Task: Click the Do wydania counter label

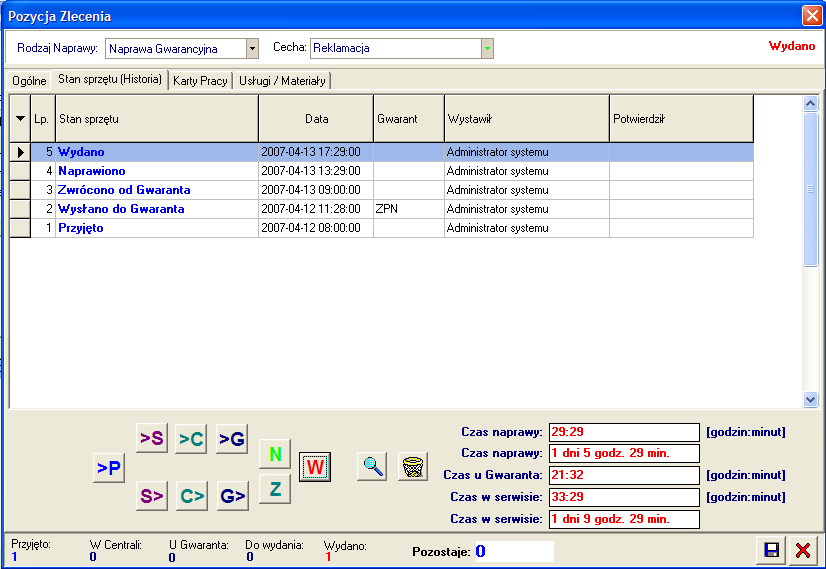Action: [274, 545]
